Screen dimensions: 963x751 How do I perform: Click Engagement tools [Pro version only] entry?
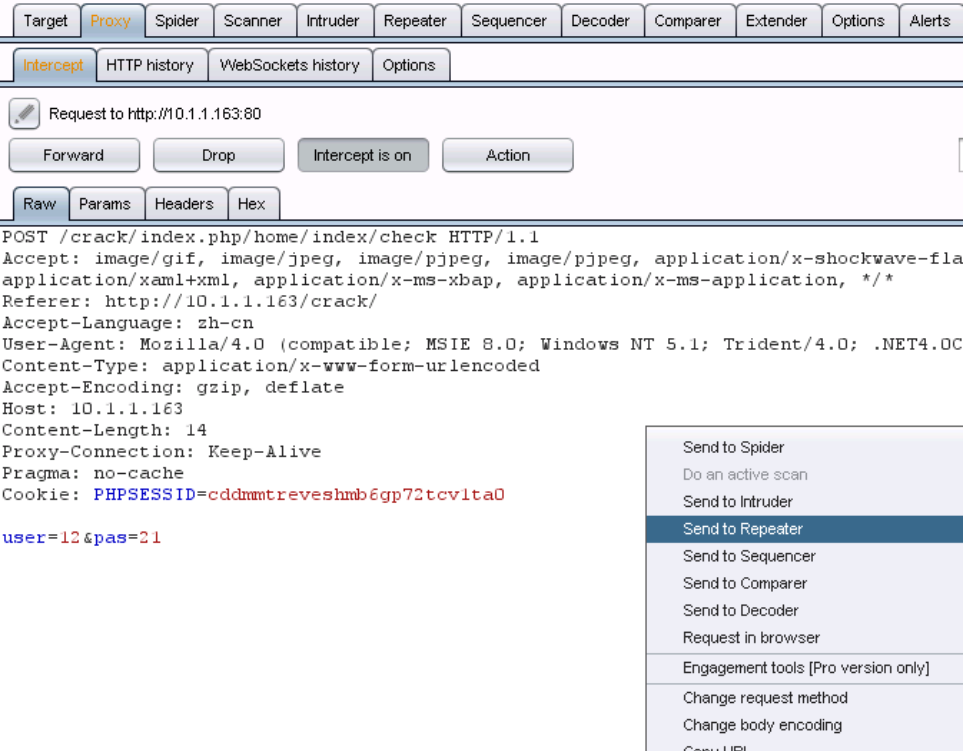pyautogui.click(x=805, y=668)
